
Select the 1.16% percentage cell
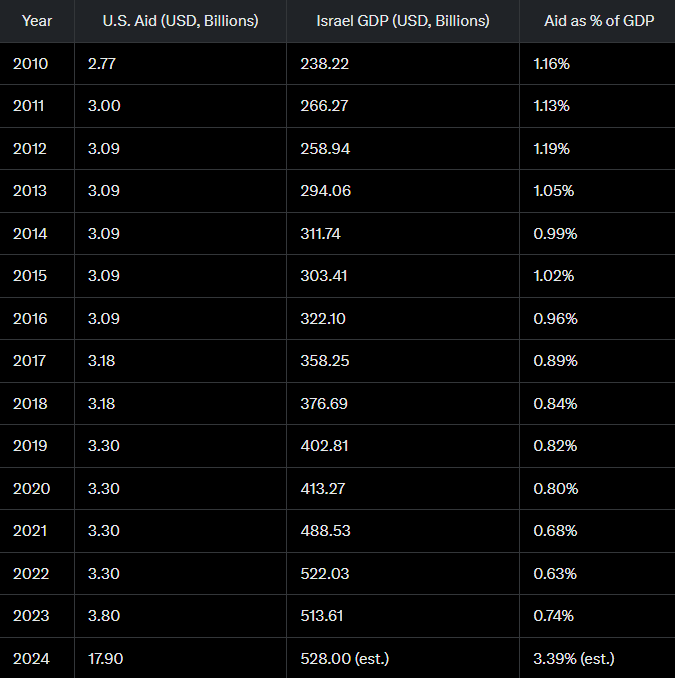coord(551,64)
